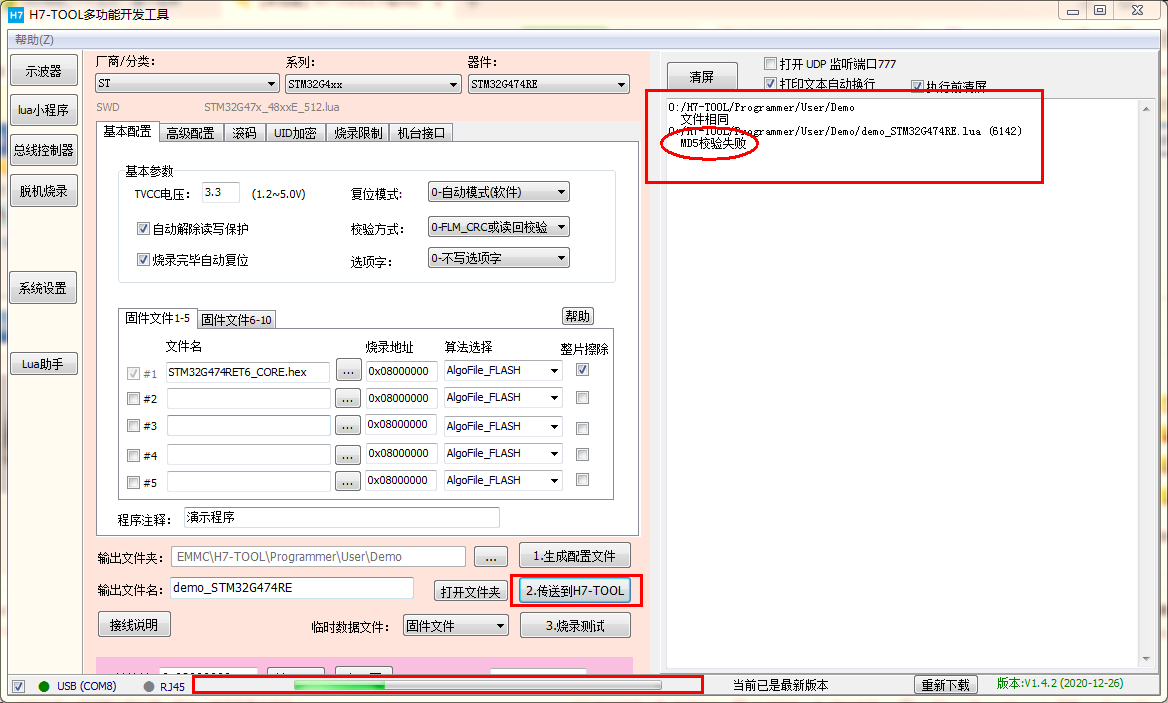Open algorithm dropdown for file #3

coord(503,426)
